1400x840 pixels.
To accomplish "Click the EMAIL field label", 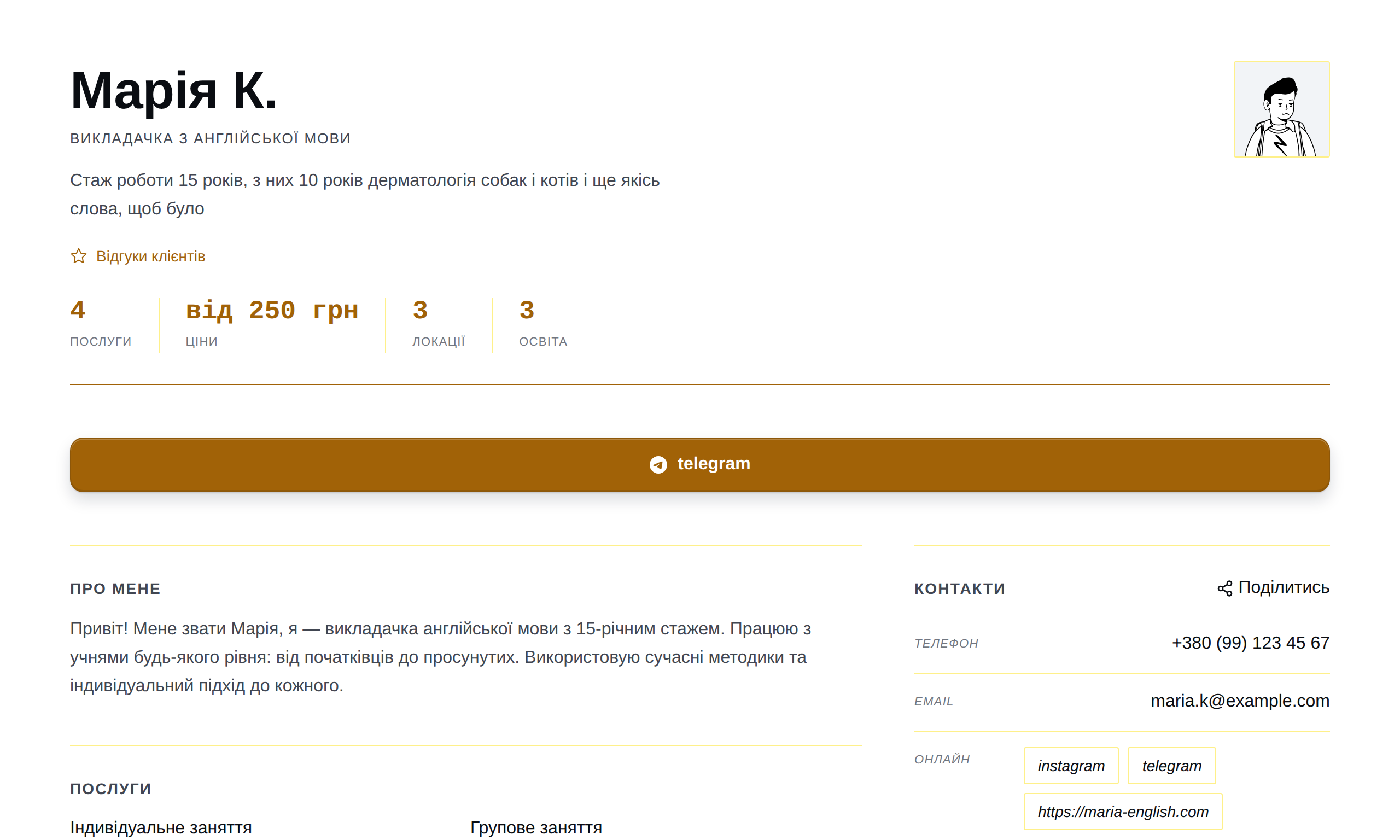I will (x=934, y=701).
